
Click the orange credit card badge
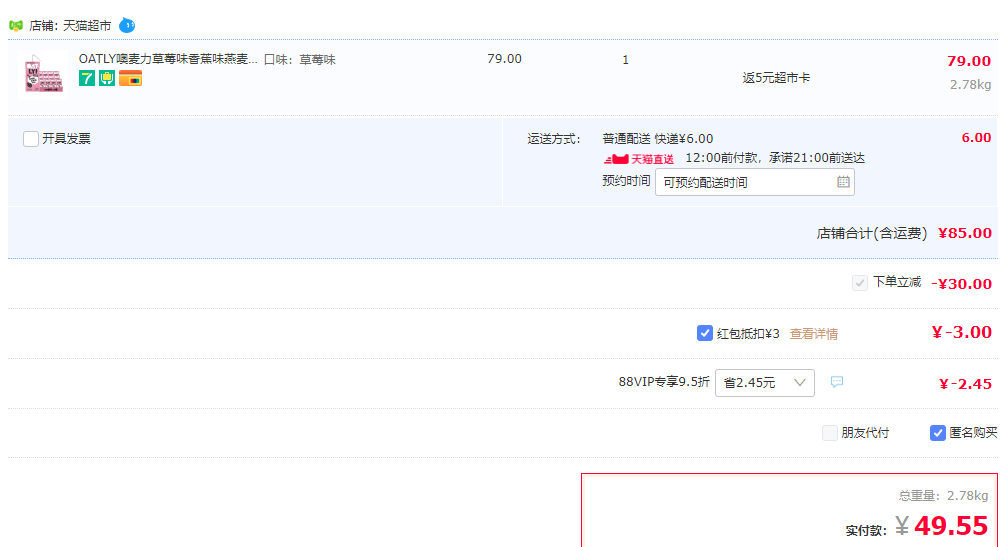click(x=130, y=79)
